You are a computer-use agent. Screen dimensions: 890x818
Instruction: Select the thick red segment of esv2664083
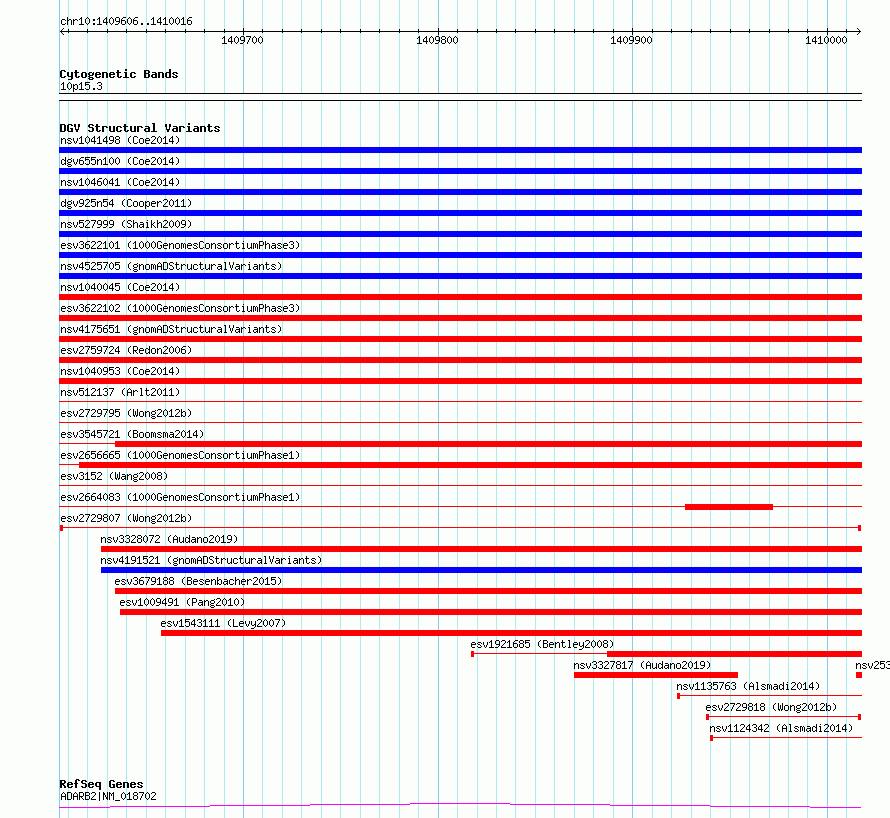pos(729,507)
